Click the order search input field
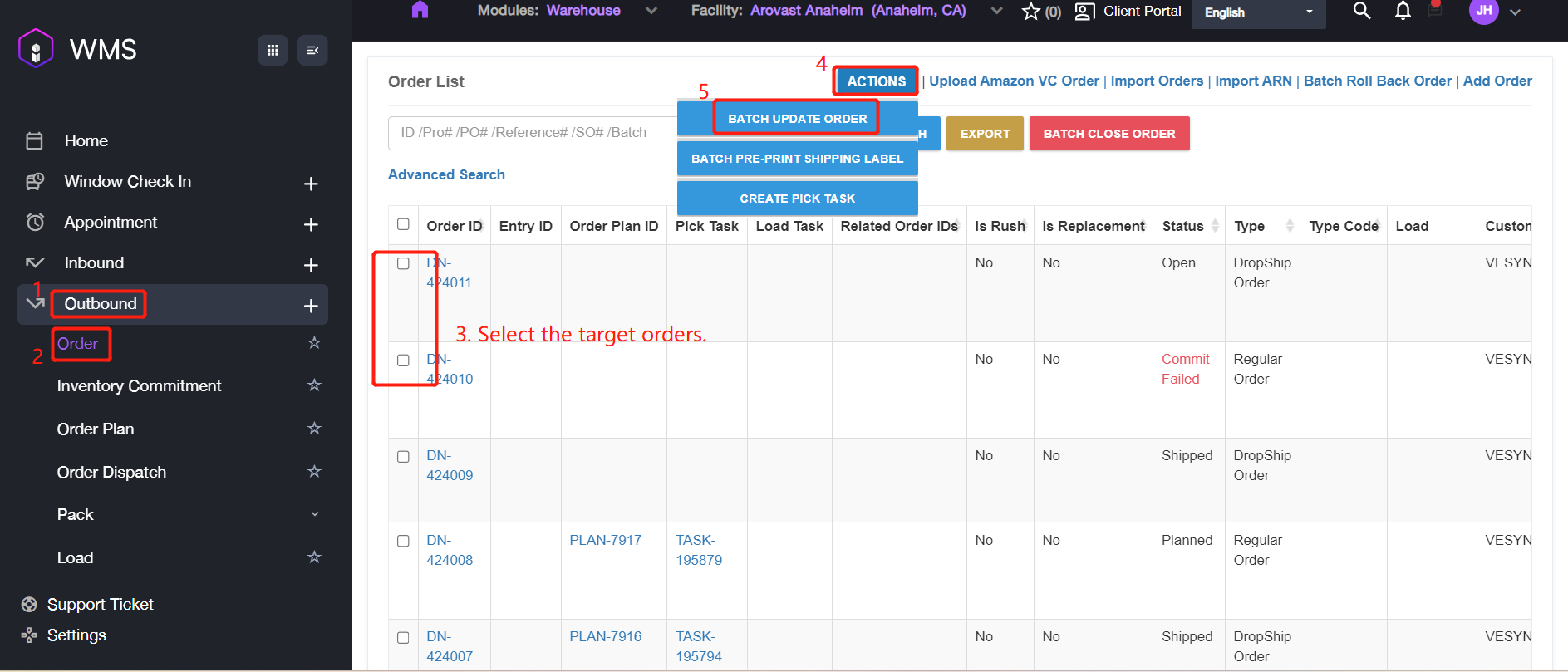This screenshot has width=1568, height=672. click(x=532, y=133)
